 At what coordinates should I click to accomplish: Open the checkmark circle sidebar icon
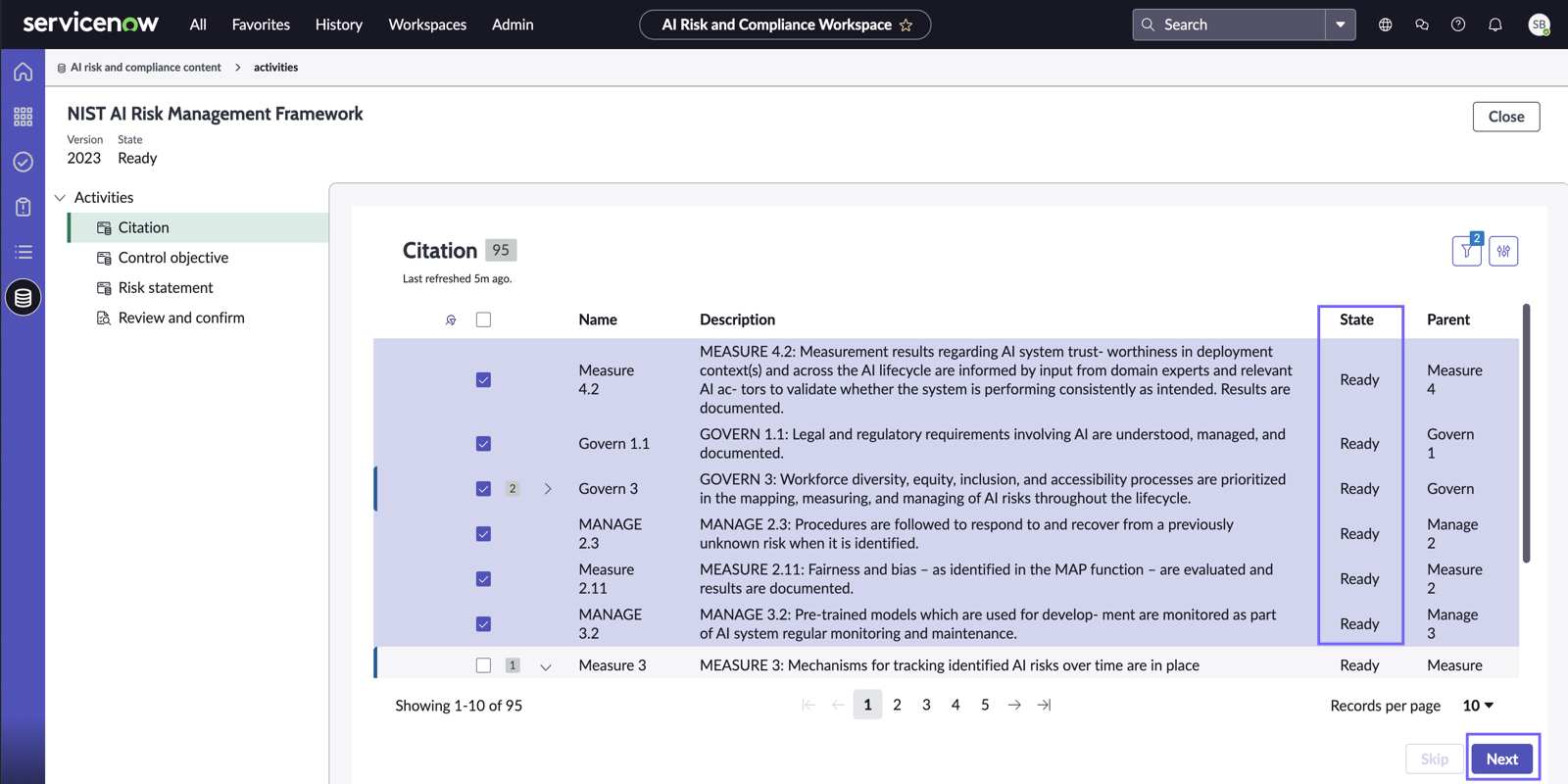click(x=23, y=162)
